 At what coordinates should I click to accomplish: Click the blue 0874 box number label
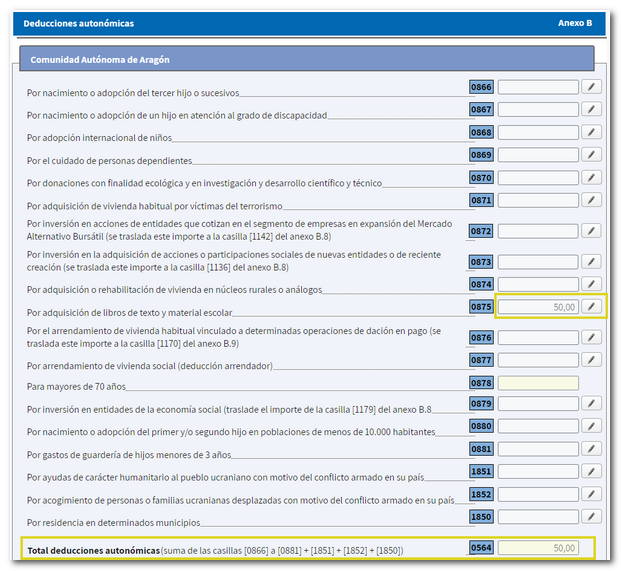[x=481, y=284]
